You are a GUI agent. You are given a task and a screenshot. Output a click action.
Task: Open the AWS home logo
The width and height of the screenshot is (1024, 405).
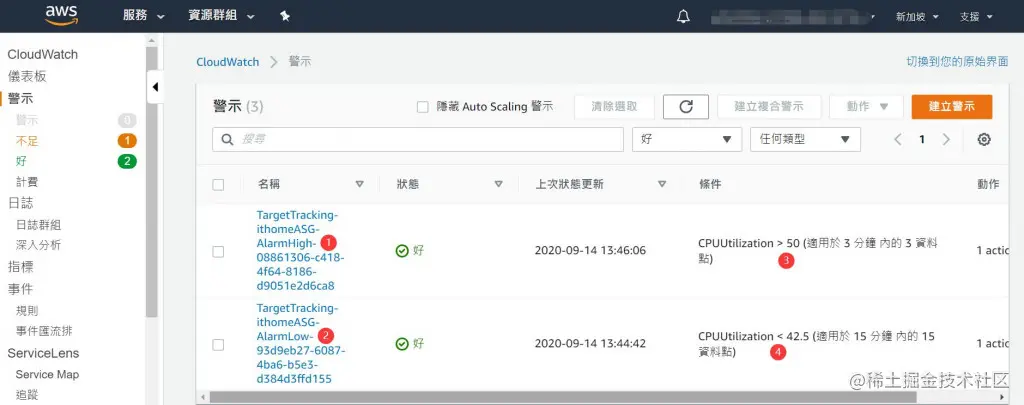pos(61,16)
